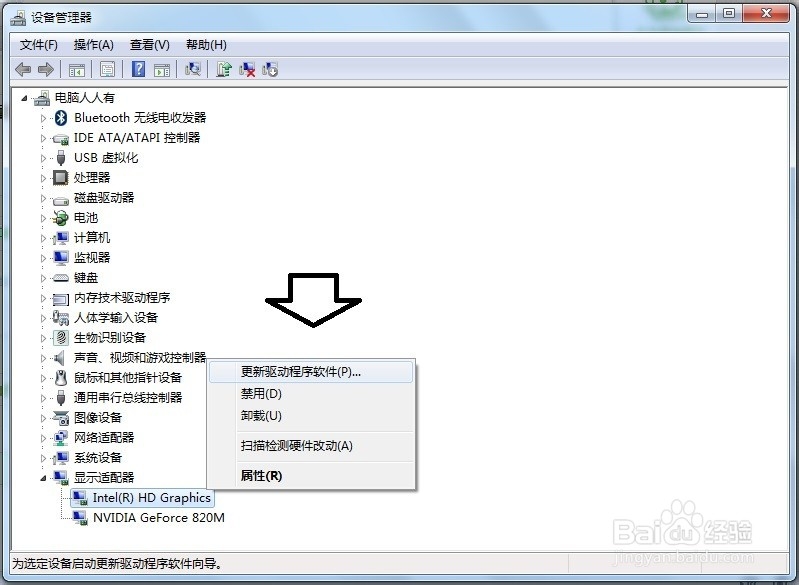
Task: Choose 属性(R) from context menu
Action: click(311, 475)
